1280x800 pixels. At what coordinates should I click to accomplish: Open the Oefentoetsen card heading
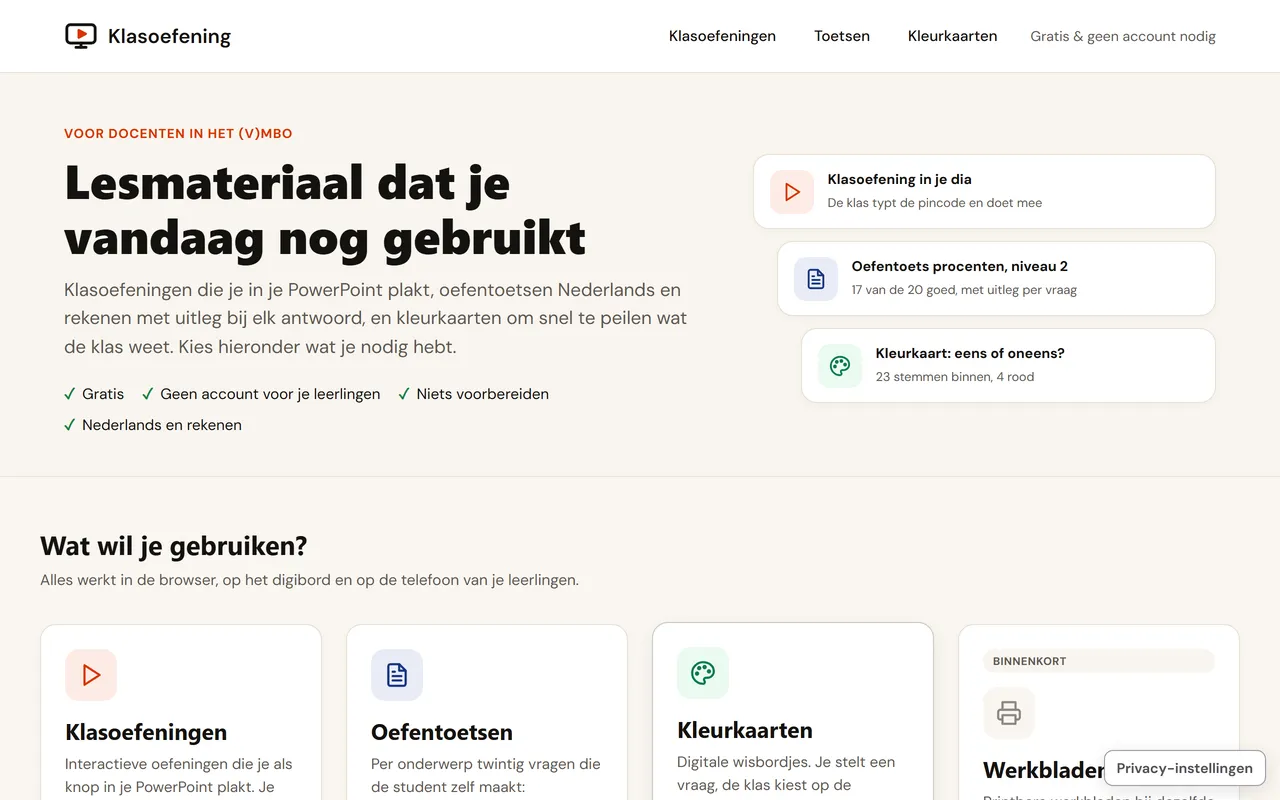coord(442,732)
